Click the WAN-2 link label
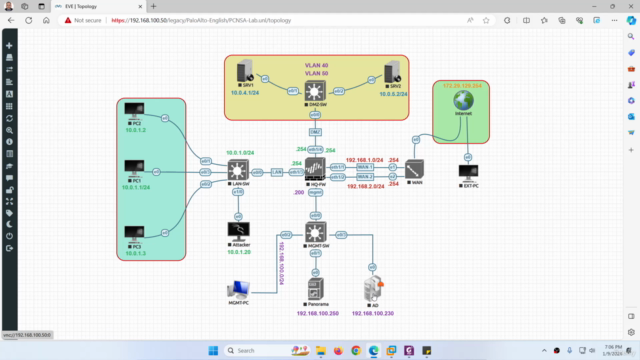This screenshot has width=640, height=360. [365, 177]
